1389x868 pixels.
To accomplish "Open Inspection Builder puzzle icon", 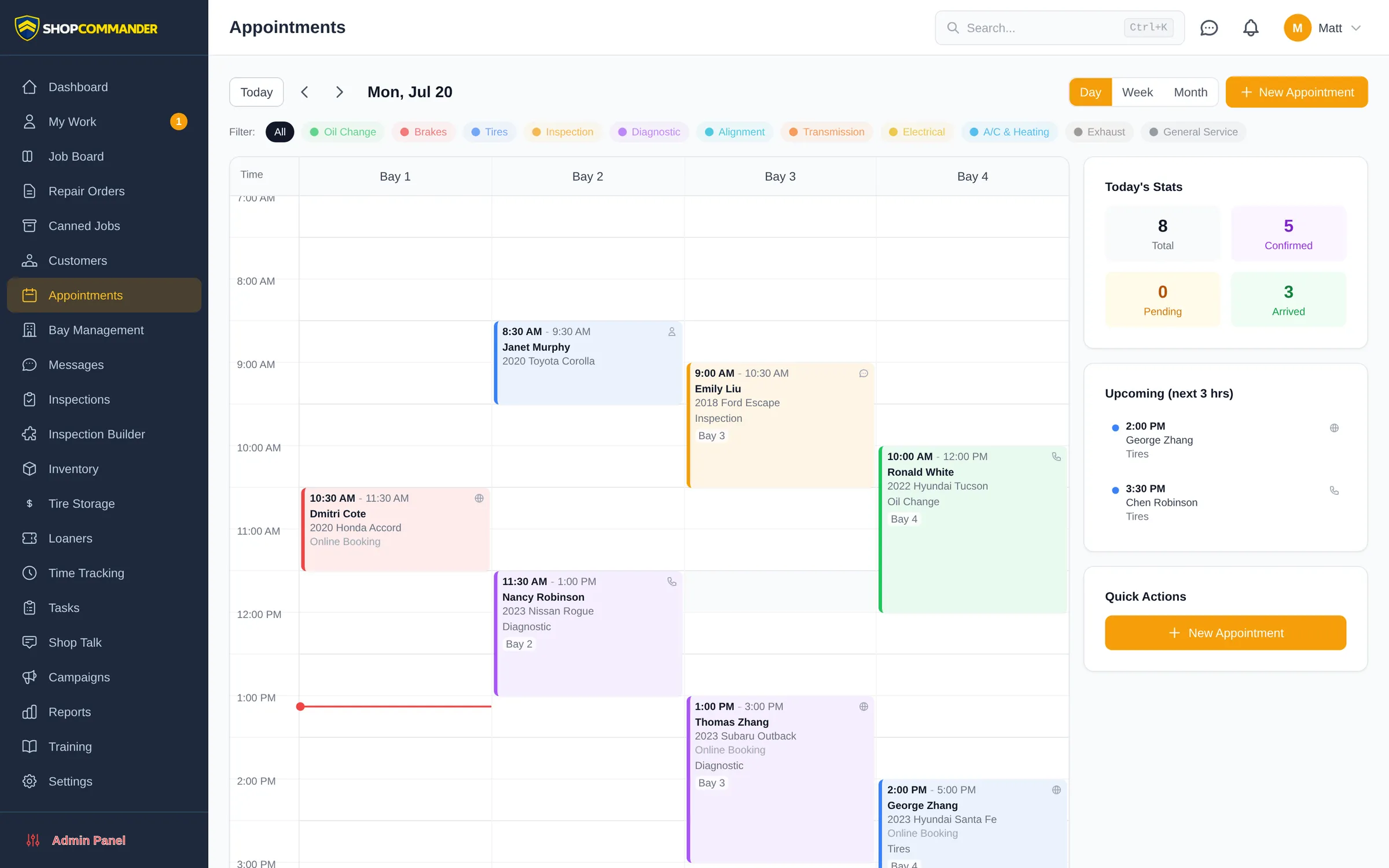I will 29,434.
